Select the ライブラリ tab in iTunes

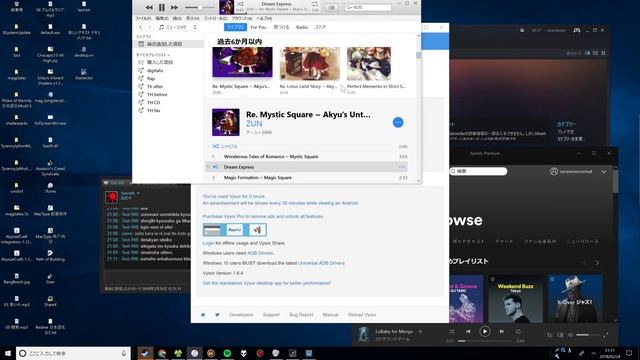(x=235, y=27)
